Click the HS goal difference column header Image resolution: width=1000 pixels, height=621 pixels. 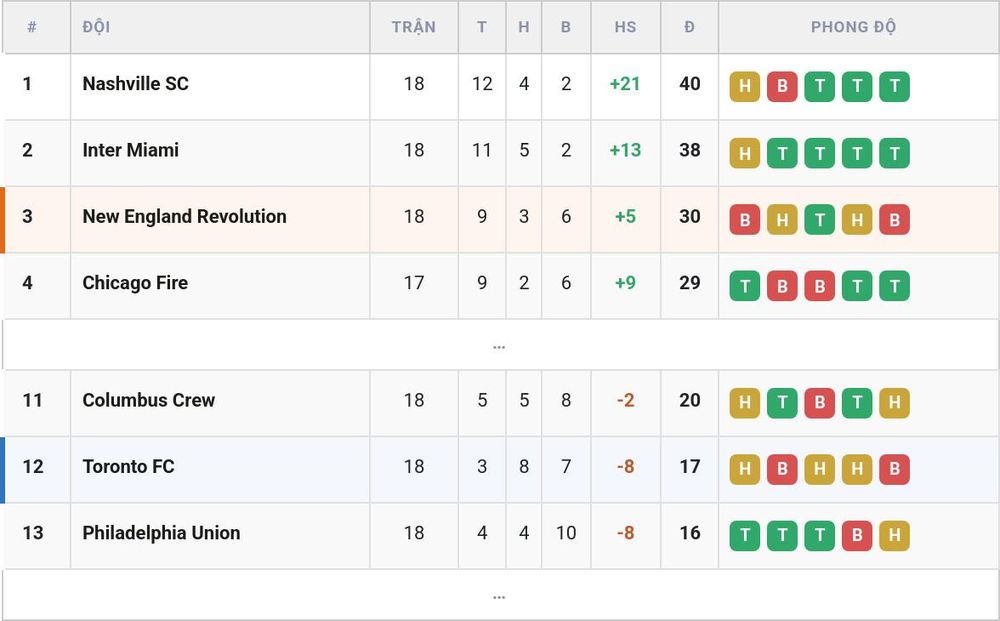click(625, 27)
